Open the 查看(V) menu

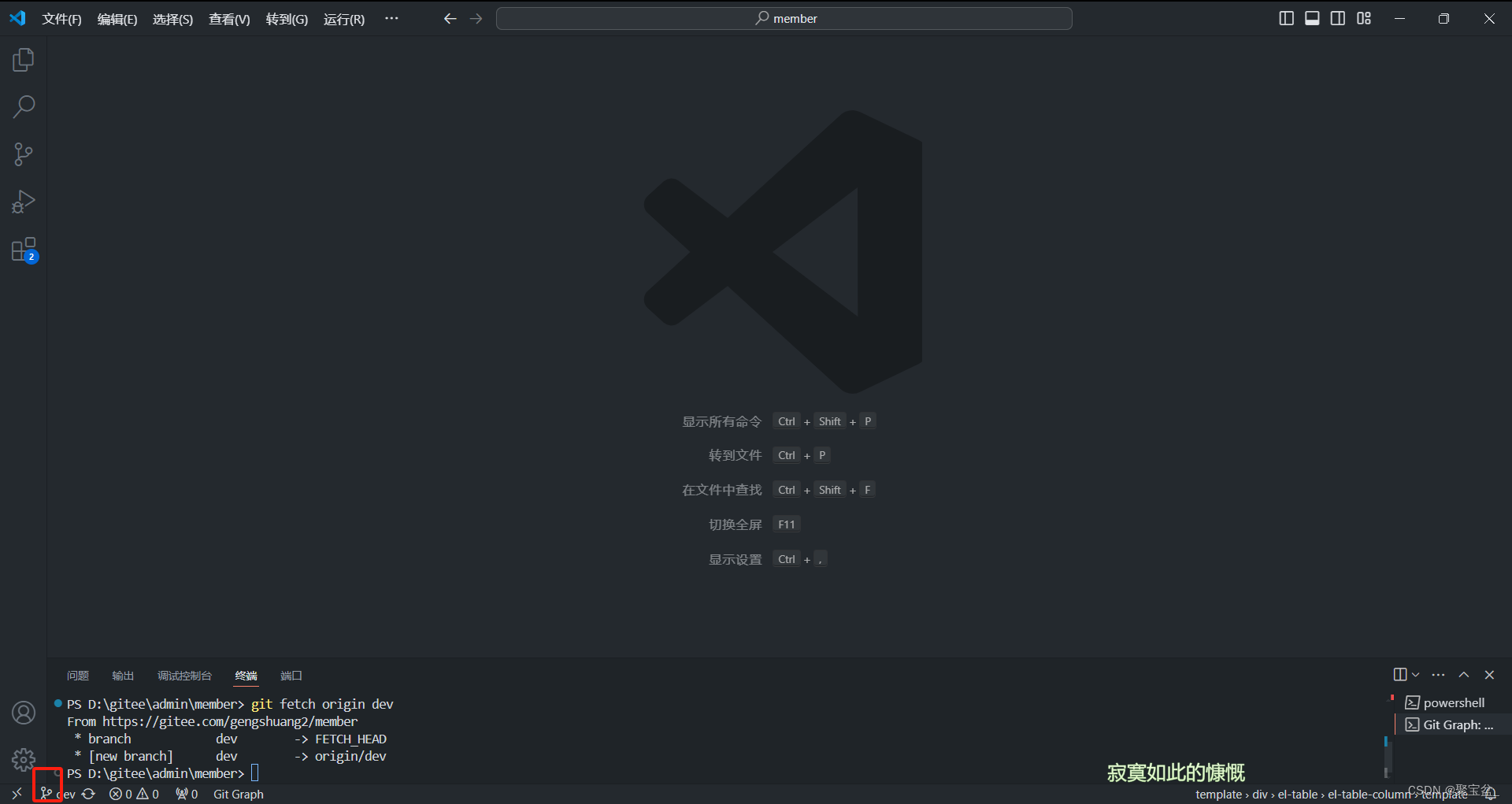(x=229, y=19)
